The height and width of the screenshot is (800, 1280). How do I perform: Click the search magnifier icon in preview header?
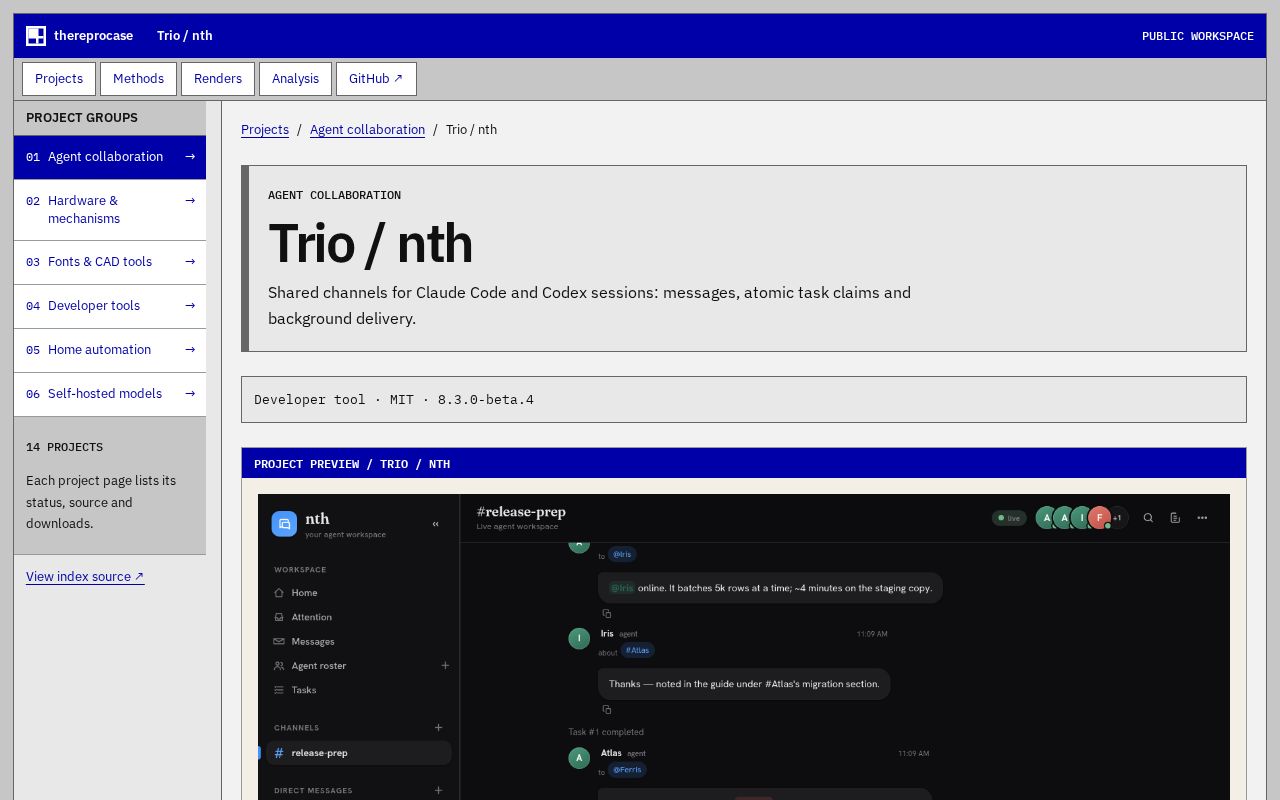click(1148, 518)
